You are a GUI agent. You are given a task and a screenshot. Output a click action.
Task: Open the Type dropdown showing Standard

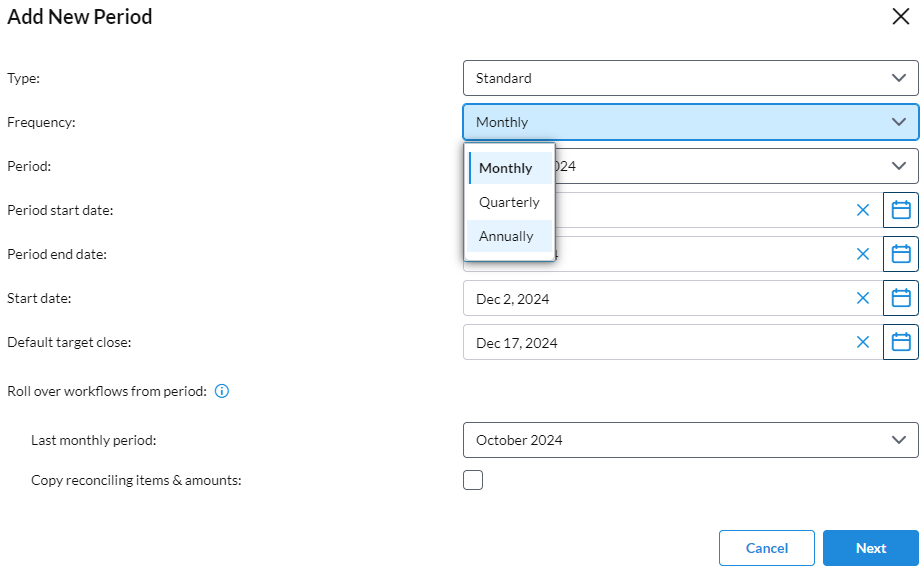691,78
